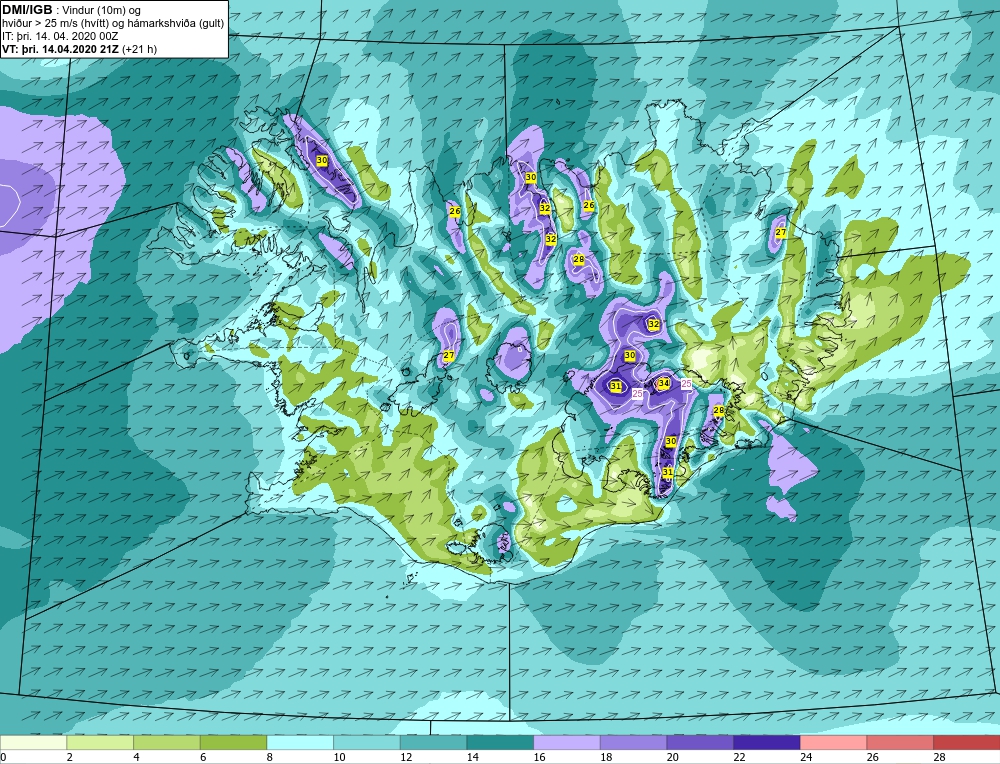Click the legend scale value 20

pos(672,757)
